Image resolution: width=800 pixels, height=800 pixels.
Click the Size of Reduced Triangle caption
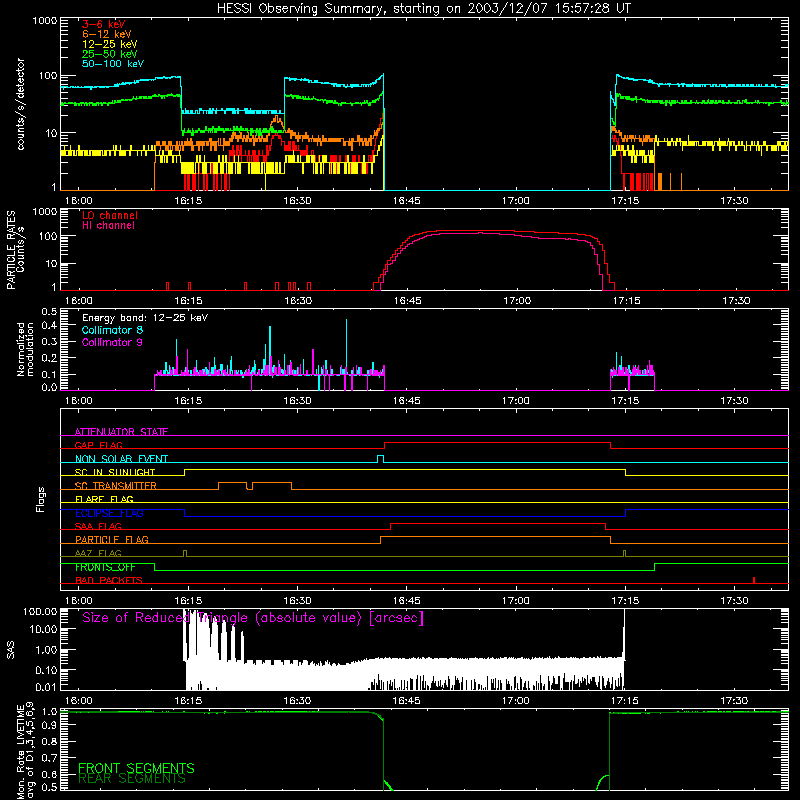coord(253,618)
